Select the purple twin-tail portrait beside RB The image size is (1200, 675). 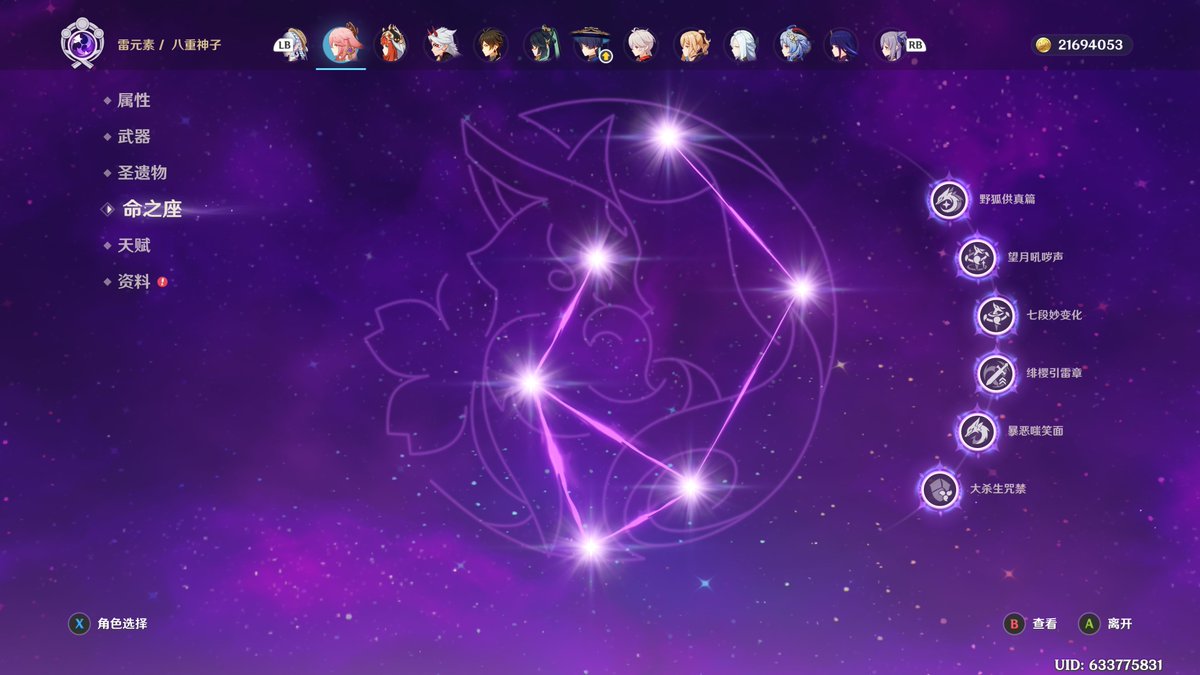click(890, 45)
